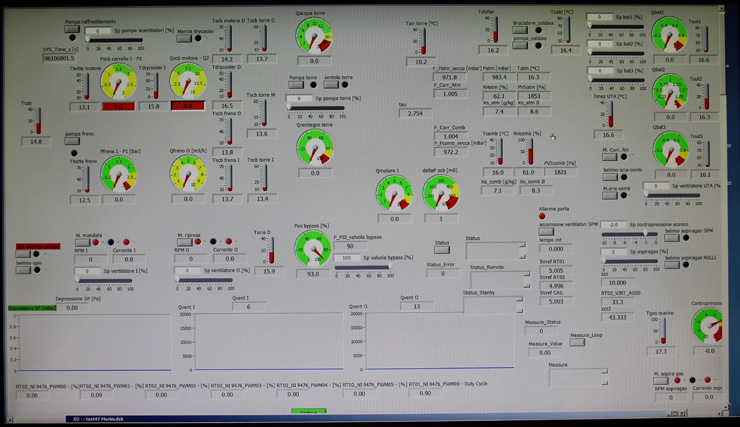Toggle the bruciatore_caldaia button
Viewport: 740px width, 427px height.
520,30
